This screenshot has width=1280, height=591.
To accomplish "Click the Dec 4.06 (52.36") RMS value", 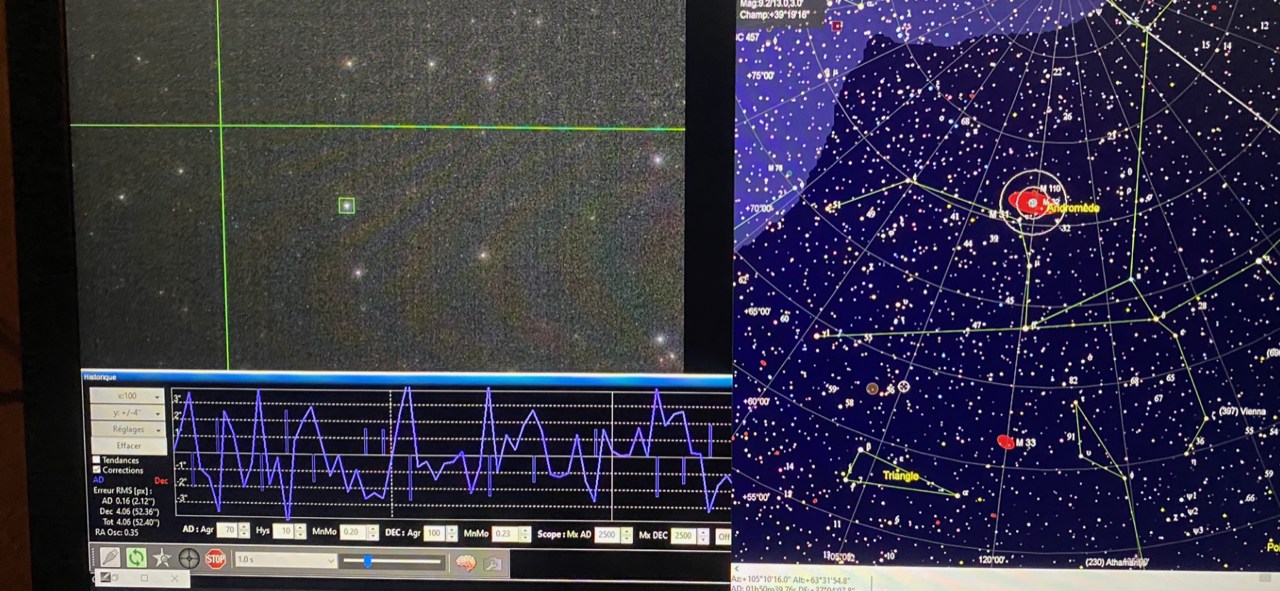I will pyautogui.click(x=129, y=512).
